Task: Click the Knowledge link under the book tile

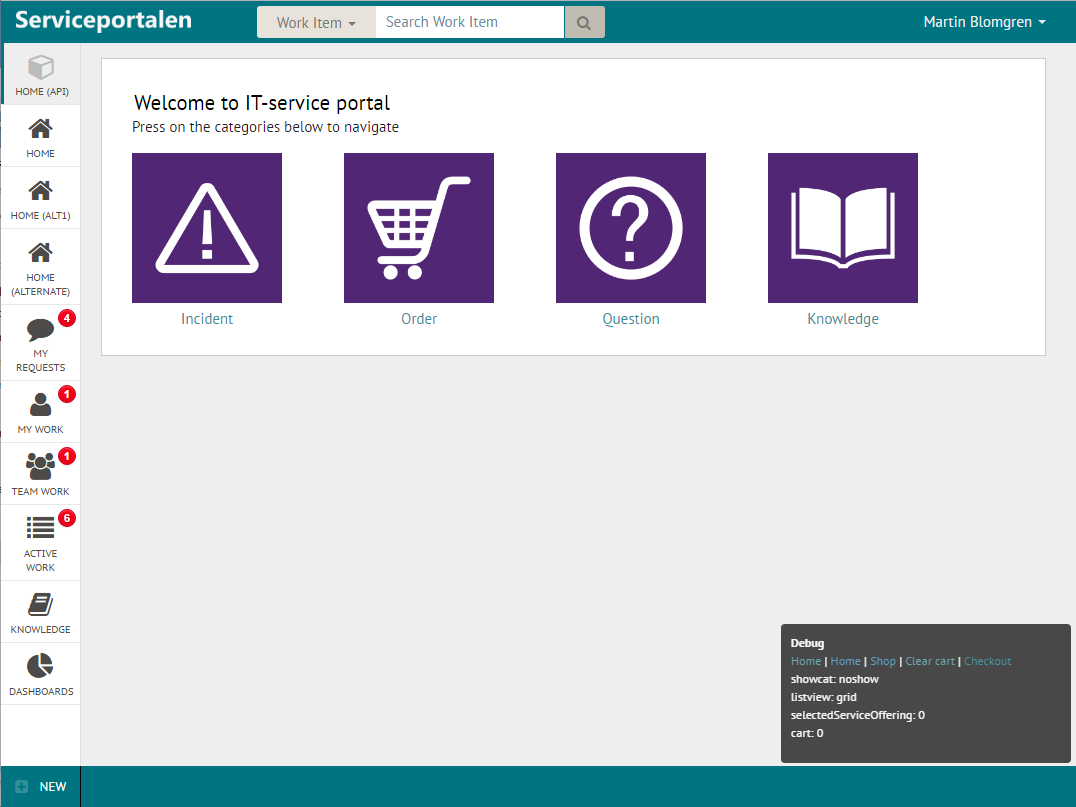Action: coord(843,319)
